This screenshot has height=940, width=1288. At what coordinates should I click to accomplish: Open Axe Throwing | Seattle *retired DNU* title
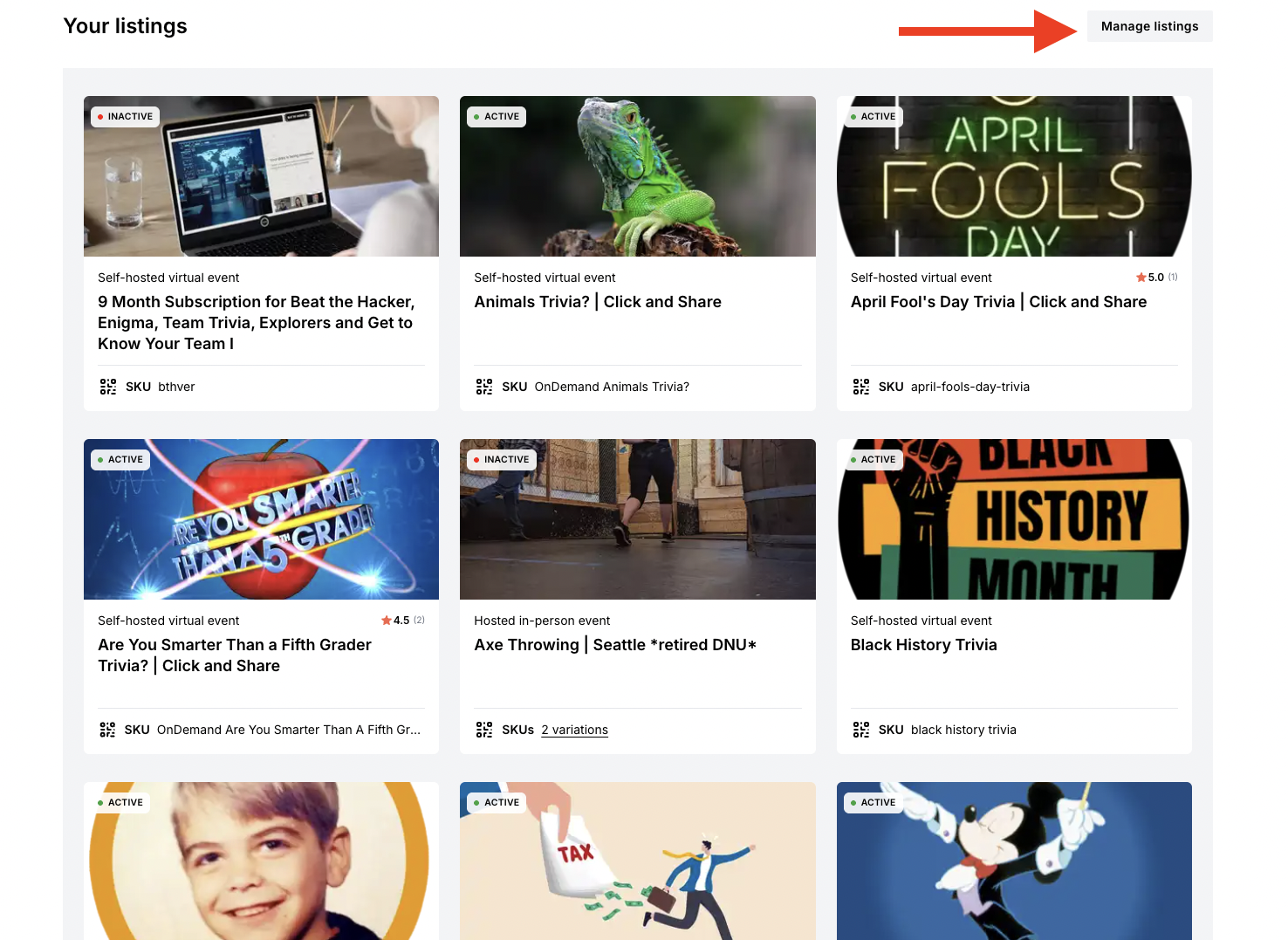[615, 645]
